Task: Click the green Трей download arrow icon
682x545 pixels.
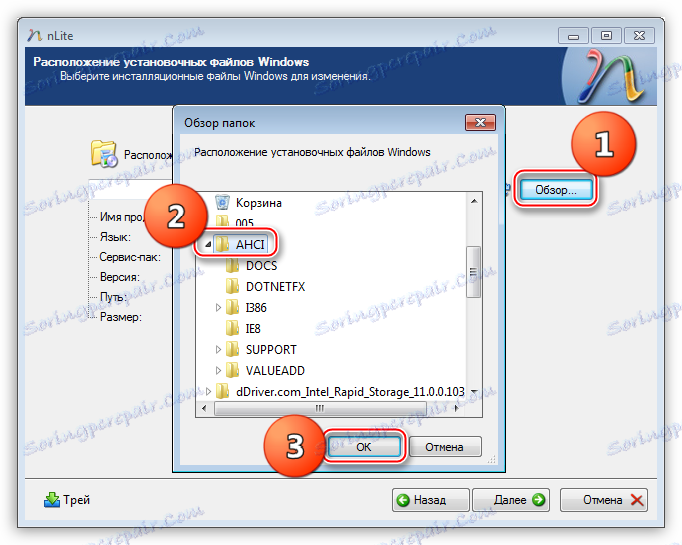Action: click(52, 500)
